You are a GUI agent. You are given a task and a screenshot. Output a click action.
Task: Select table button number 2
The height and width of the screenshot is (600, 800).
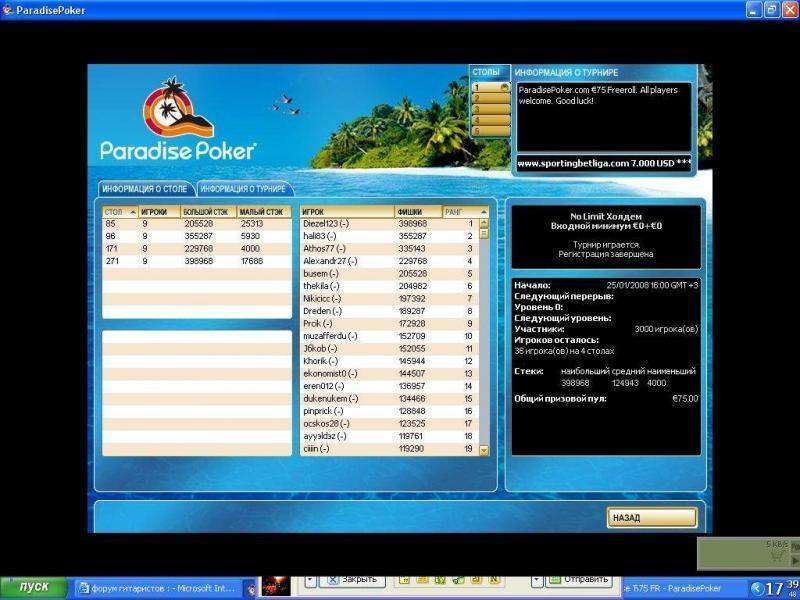tap(490, 98)
